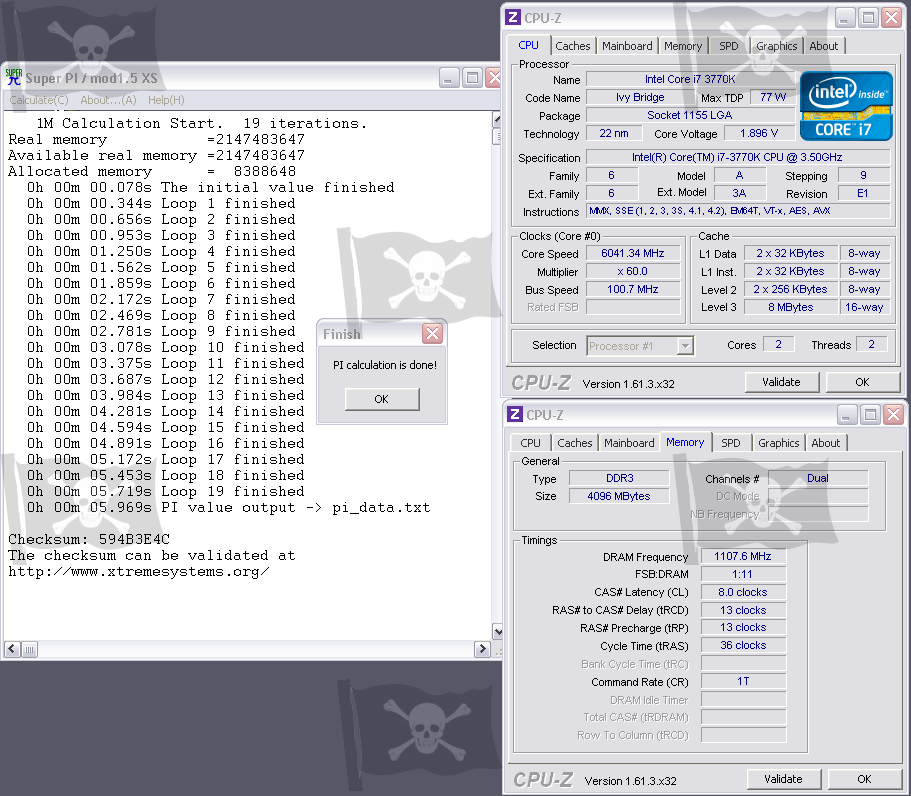Click Validate in the bottom CPU-Z window

coord(783,779)
